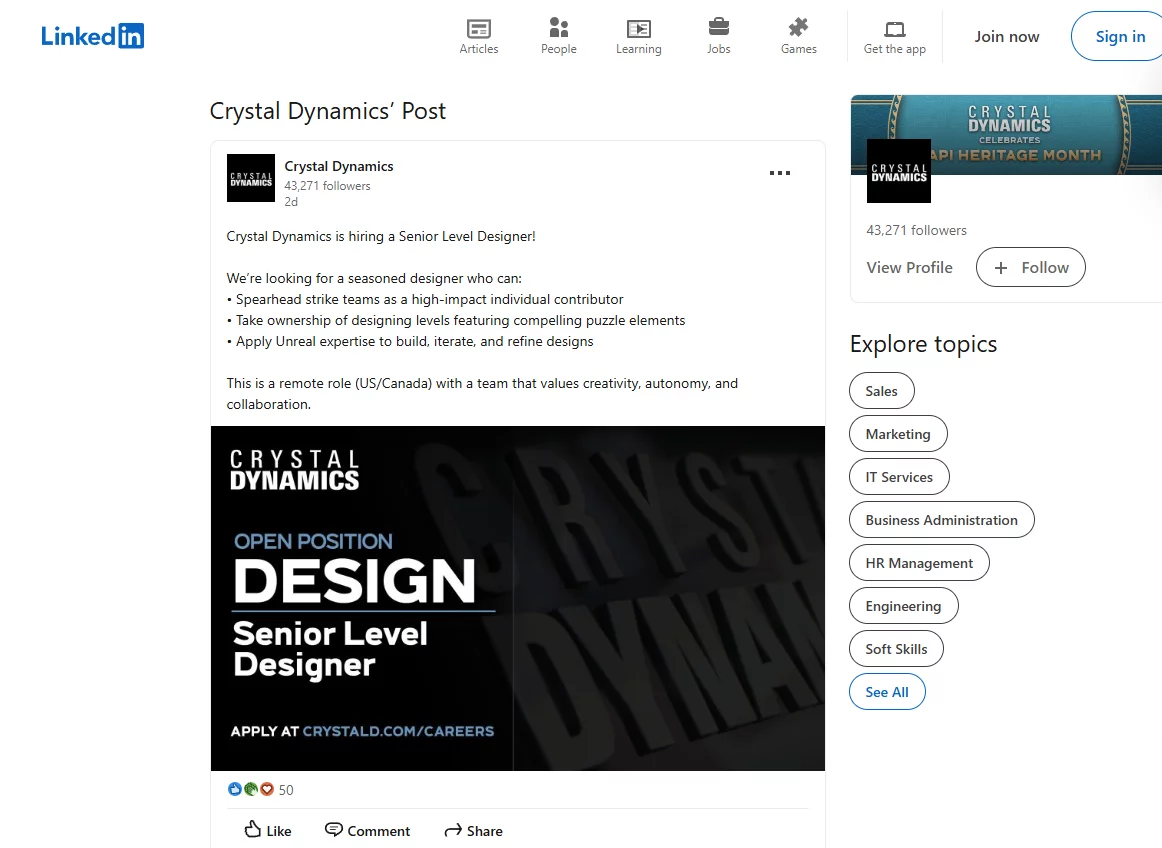Comment on the Crystal Dynamics post
This screenshot has width=1162, height=848.
tap(368, 830)
